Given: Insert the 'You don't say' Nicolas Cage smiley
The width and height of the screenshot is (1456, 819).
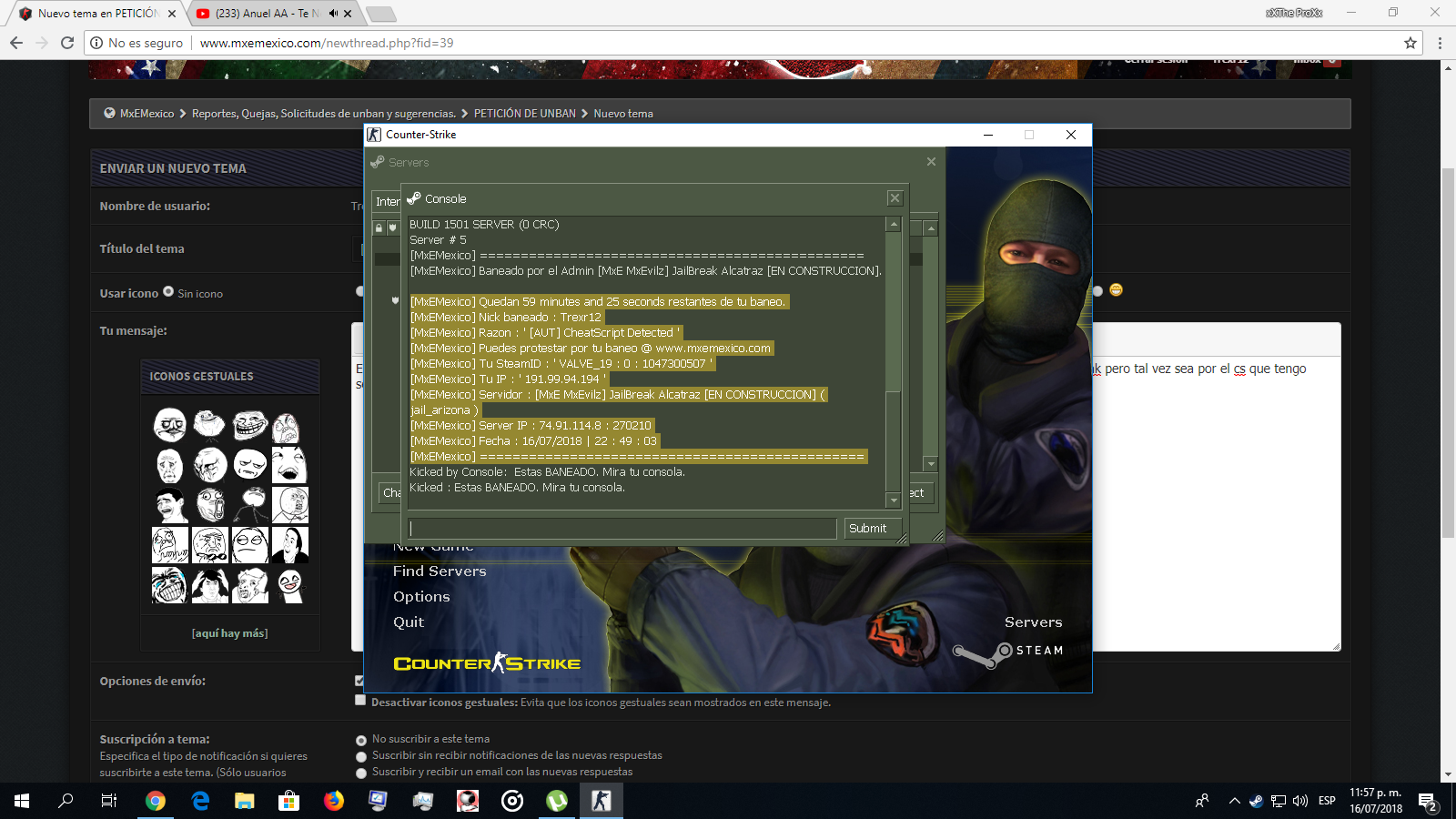Looking at the screenshot, I should click(x=290, y=544).
